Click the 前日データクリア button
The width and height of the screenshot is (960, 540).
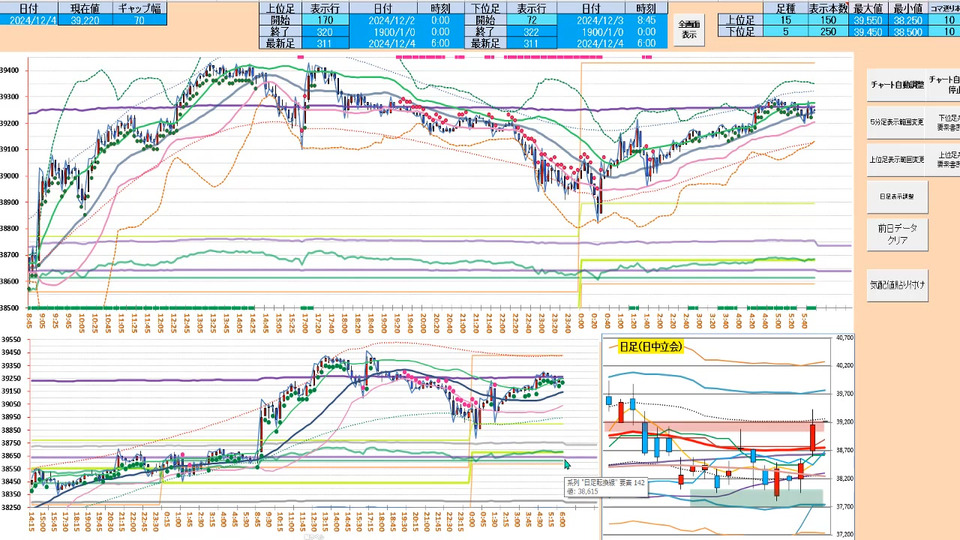click(x=898, y=234)
